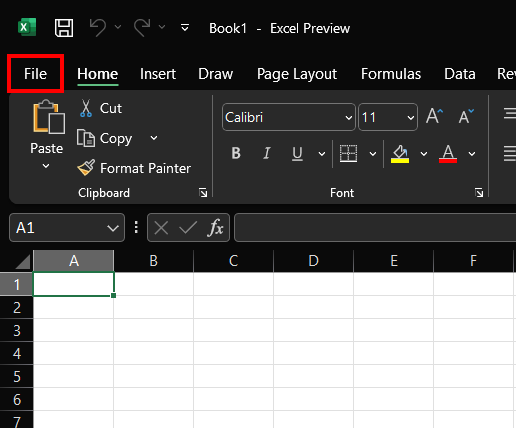Image resolution: width=516 pixels, height=428 pixels.
Task: Open the Font settings dialog launcher
Action: [479, 193]
